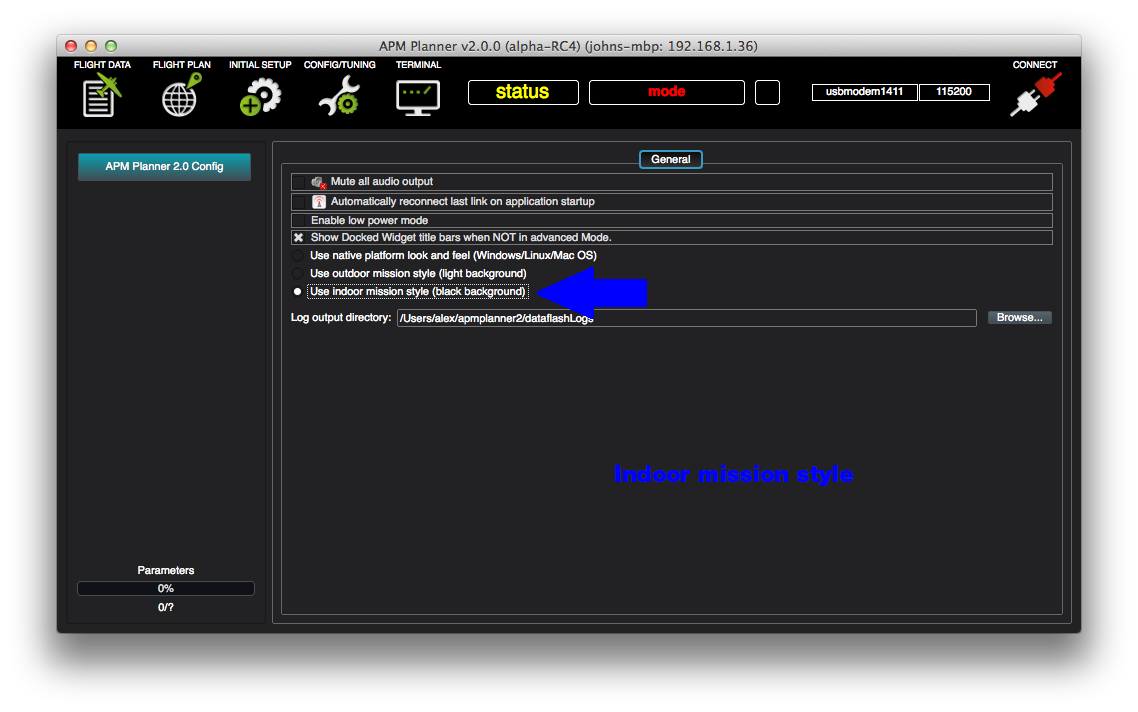Choose outdoor mission style light background
The width and height of the screenshot is (1138, 712).
coord(297,273)
